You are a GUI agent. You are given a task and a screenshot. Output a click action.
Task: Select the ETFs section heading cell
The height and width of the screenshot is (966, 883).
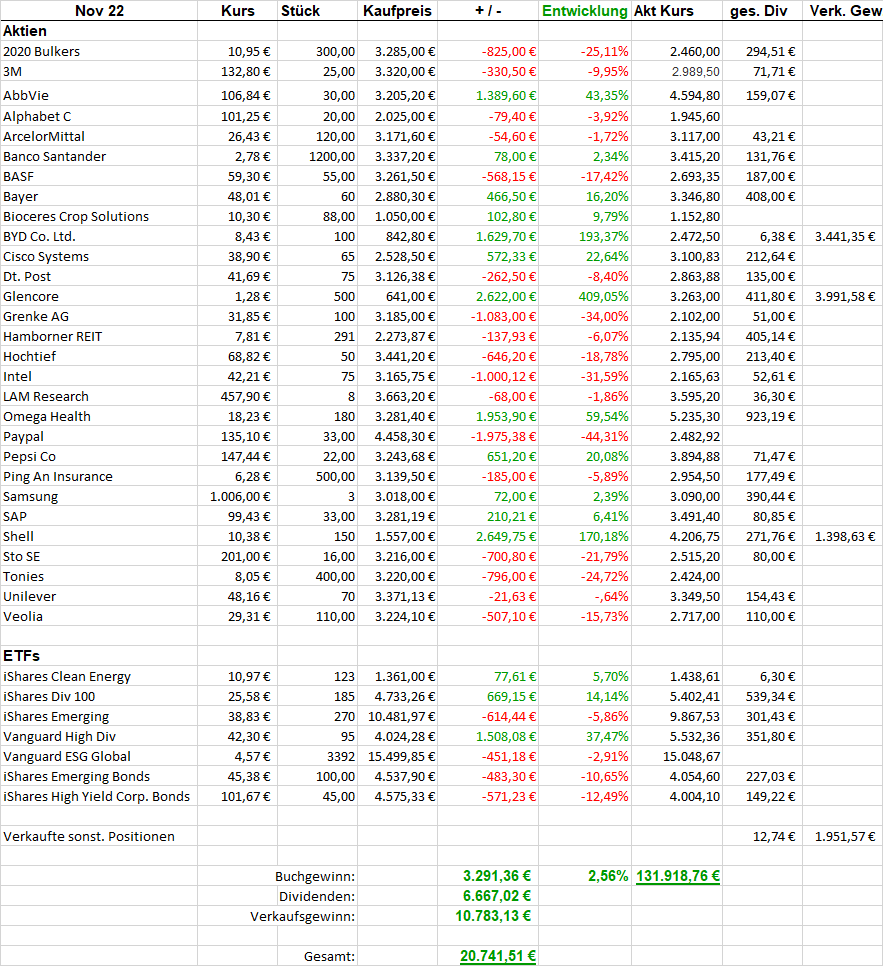click(22, 655)
